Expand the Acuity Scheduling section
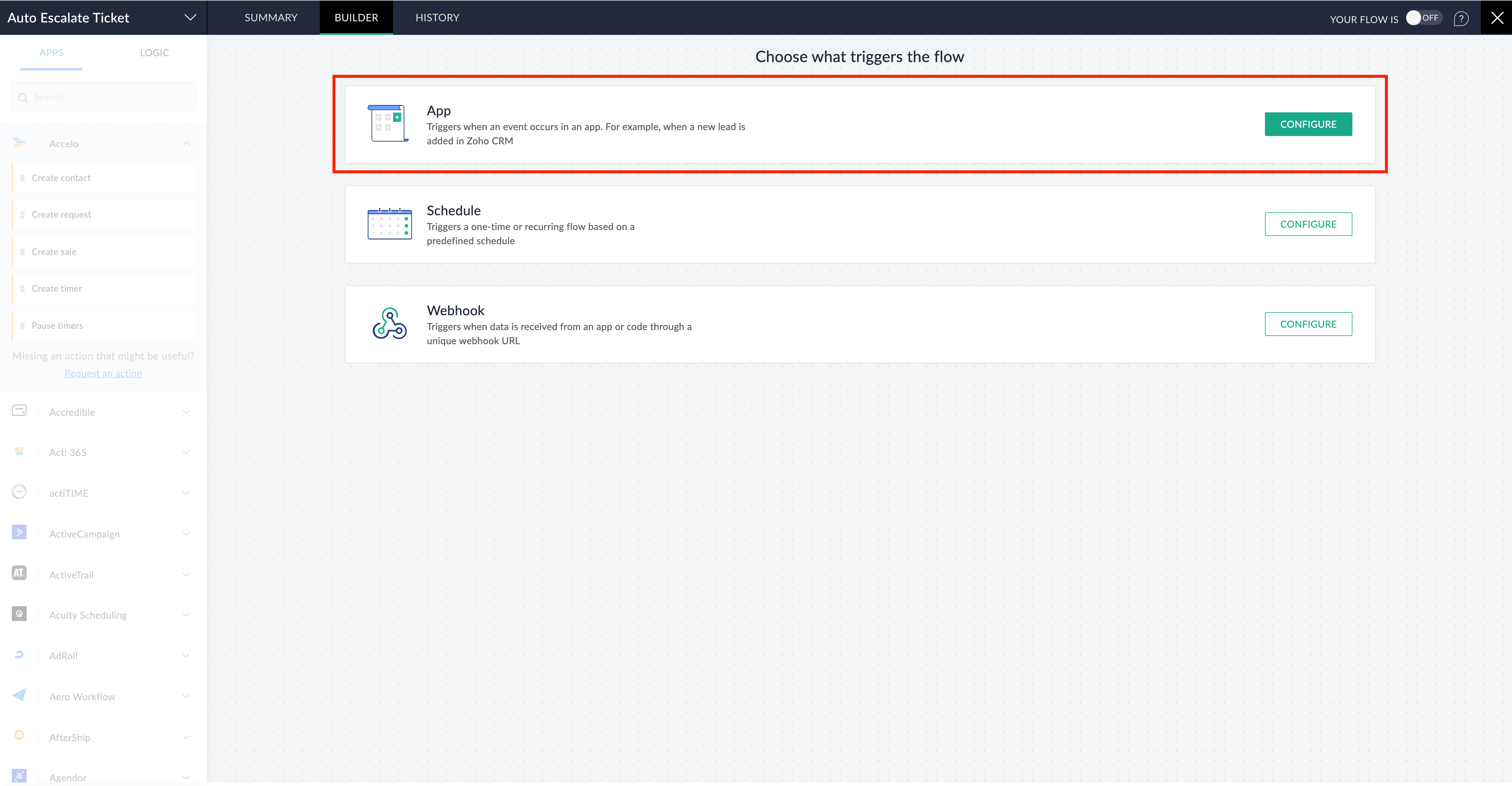Image resolution: width=1512 pixels, height=786 pixels. pyautogui.click(x=186, y=615)
